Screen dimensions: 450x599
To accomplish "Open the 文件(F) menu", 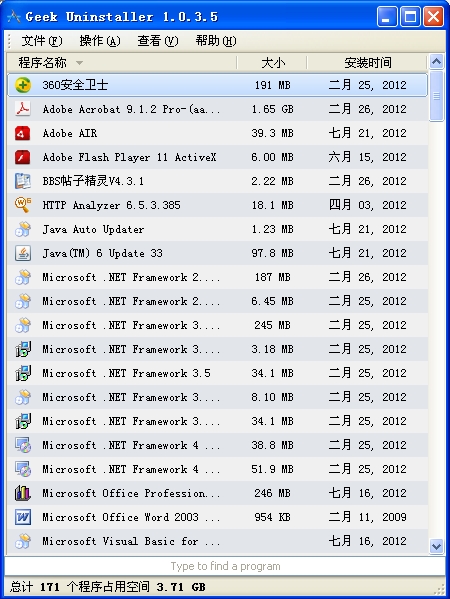I will pyautogui.click(x=42, y=40).
